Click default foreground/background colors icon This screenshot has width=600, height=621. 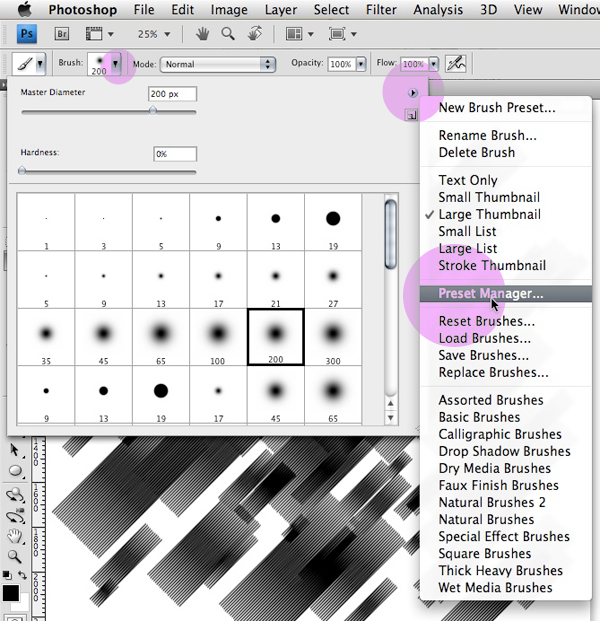[7, 575]
